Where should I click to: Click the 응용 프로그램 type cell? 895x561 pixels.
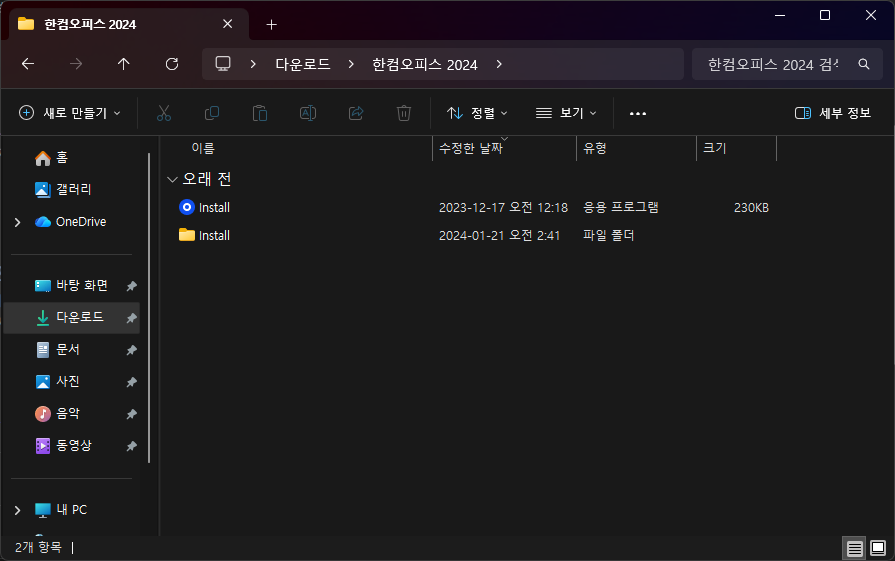point(621,207)
